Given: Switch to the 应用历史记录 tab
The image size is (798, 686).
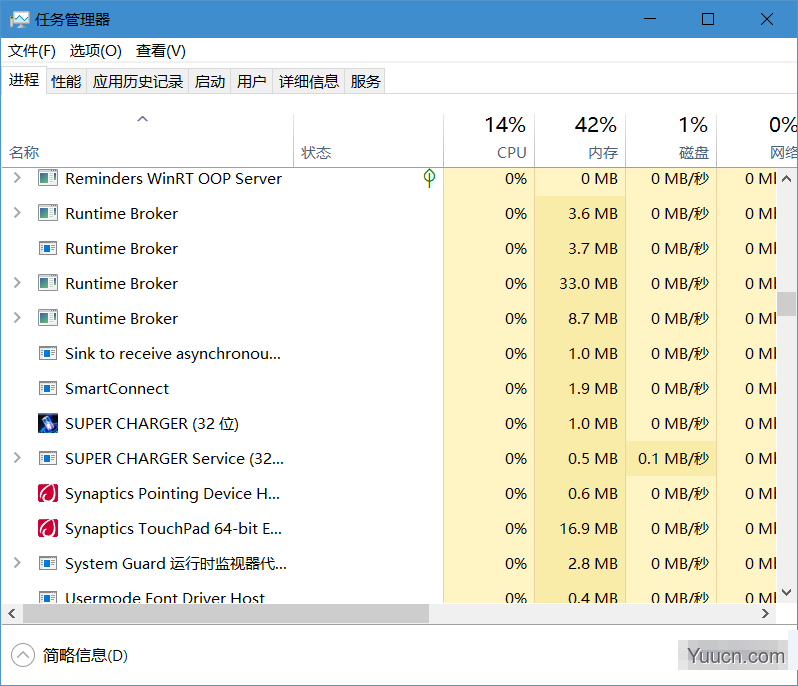Looking at the screenshot, I should point(137,81).
